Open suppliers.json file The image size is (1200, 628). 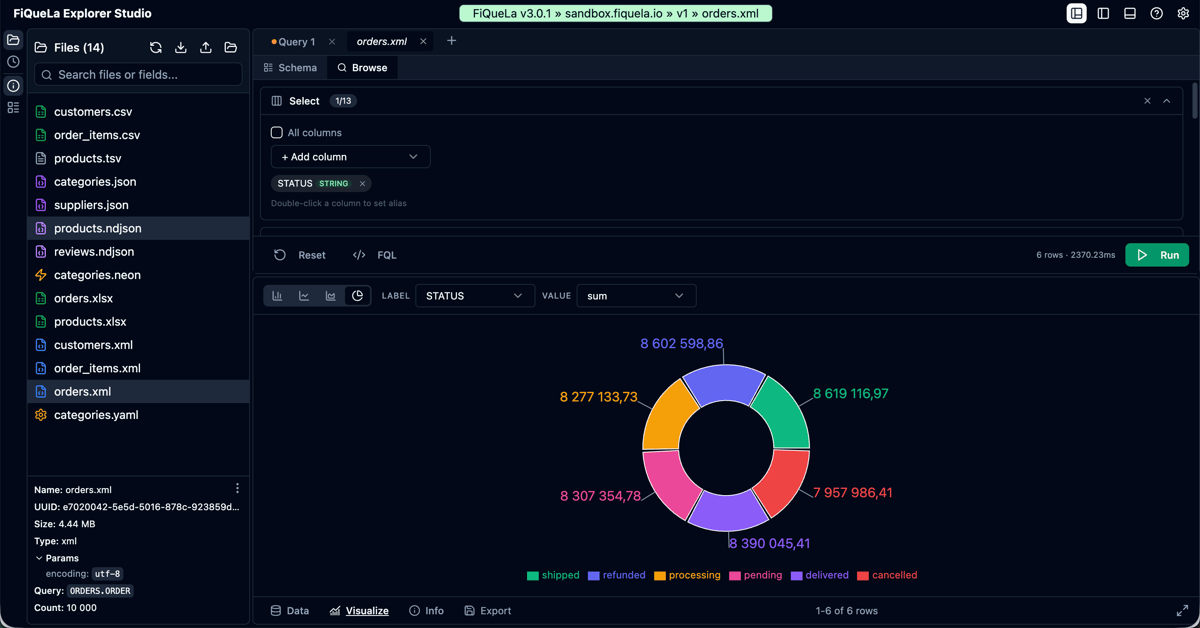pyautogui.click(x=138, y=205)
